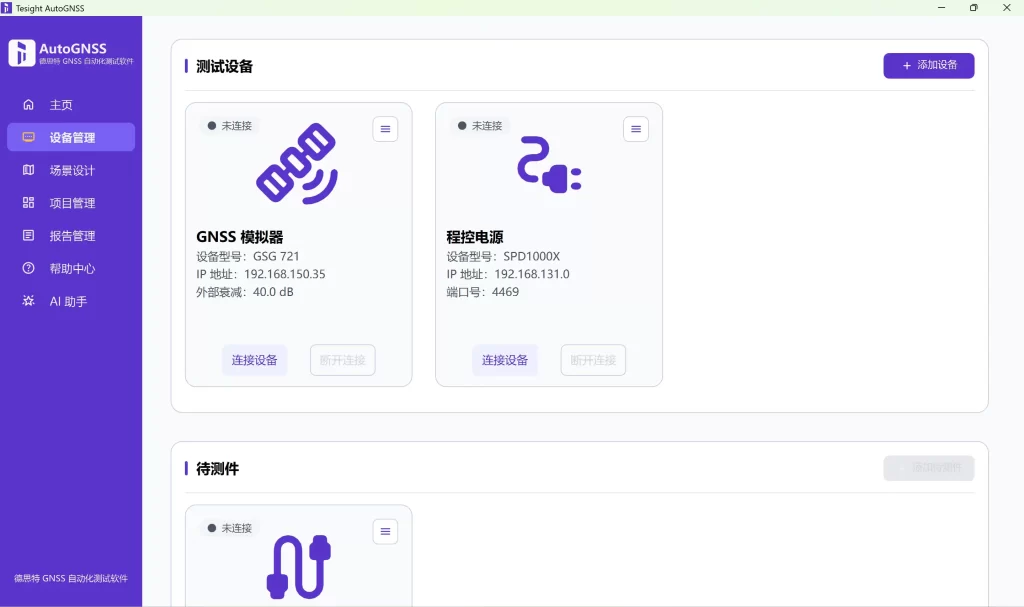Click the 帮助中心 question mark icon
This screenshot has width=1024, height=607.
click(x=28, y=268)
